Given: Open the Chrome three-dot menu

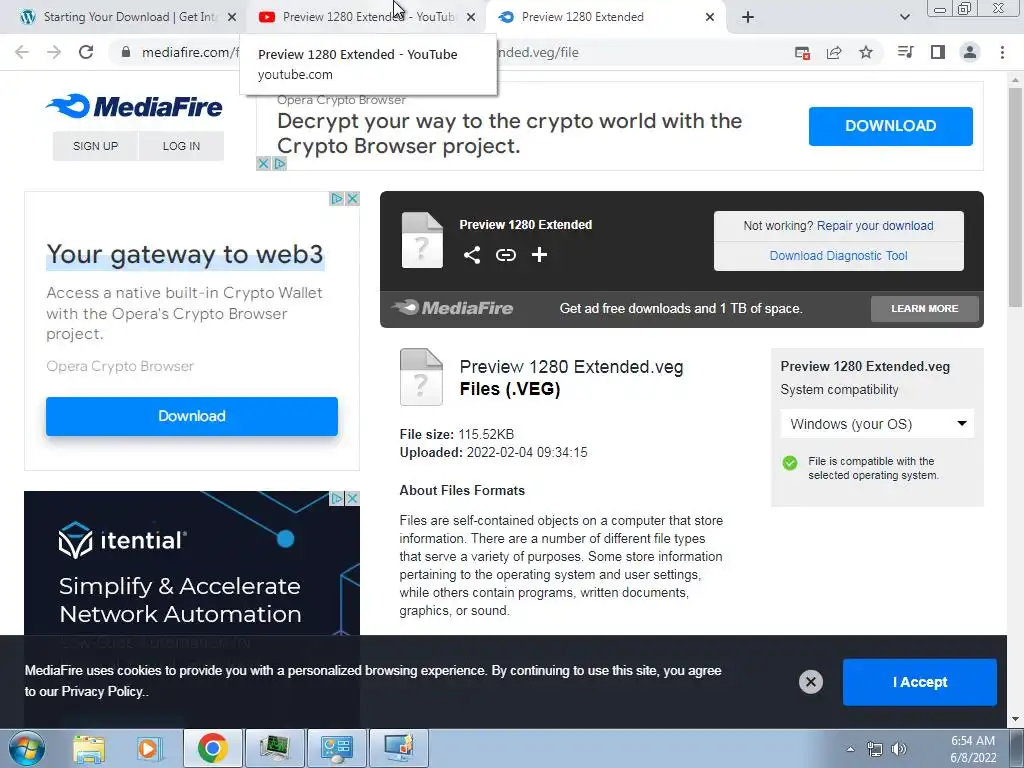Looking at the screenshot, I should pyautogui.click(x=1002, y=52).
